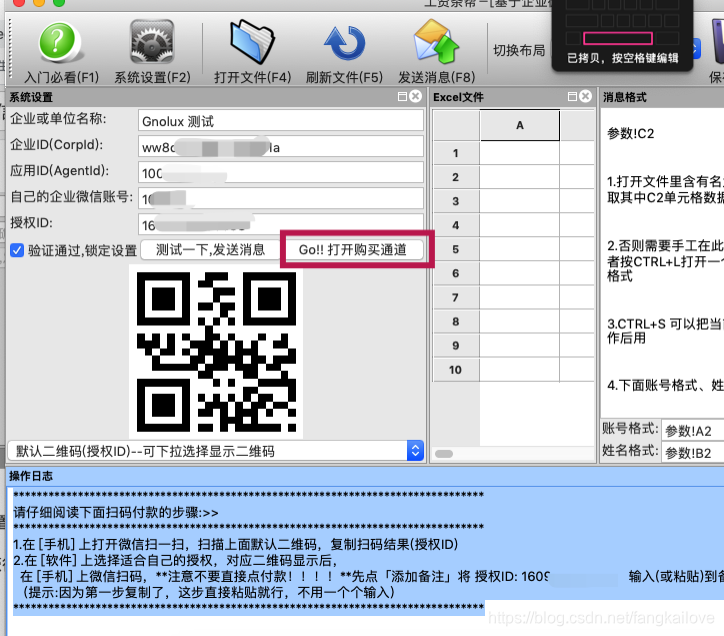The image size is (724, 636).
Task: Select row 1 header in Excel文件
Action: coord(456,153)
